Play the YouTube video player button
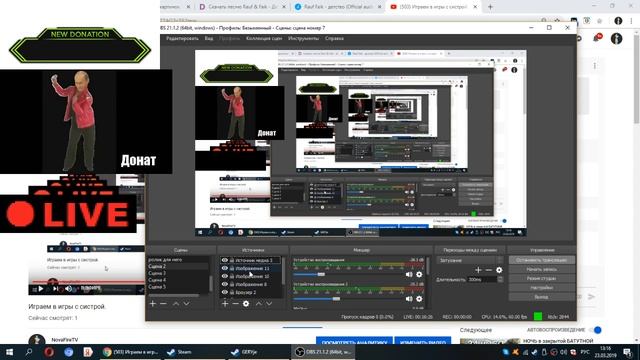The image size is (640, 360). click(x=40, y=289)
